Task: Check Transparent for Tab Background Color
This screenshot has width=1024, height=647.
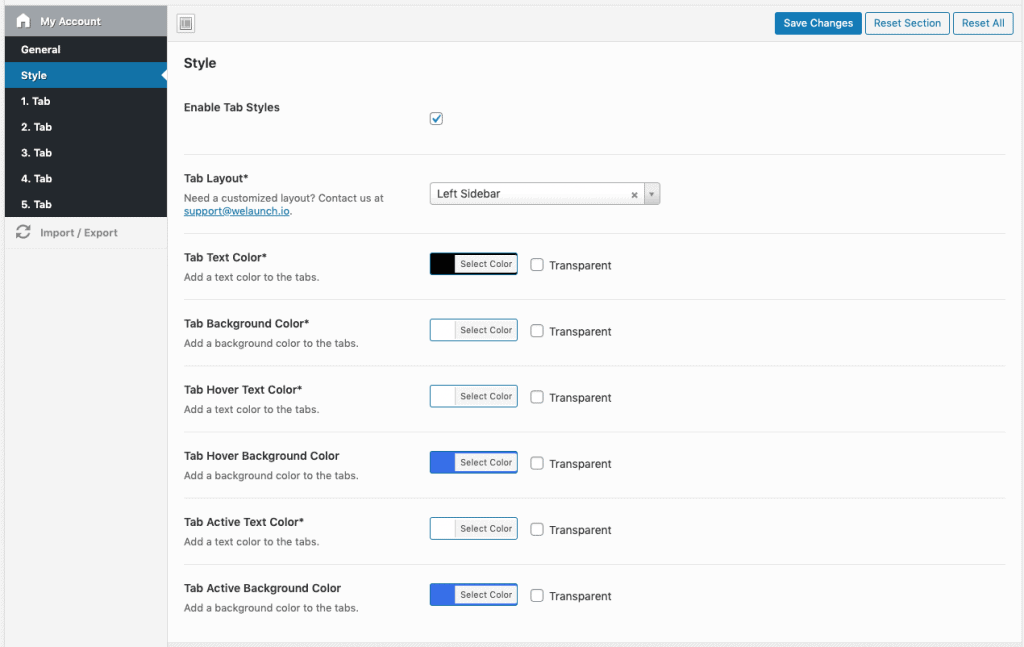Action: point(537,331)
